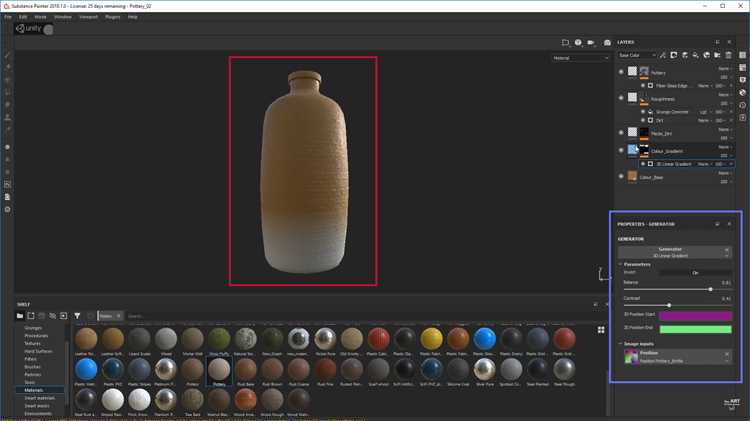Image resolution: width=750 pixels, height=421 pixels.
Task: Click the add paint layer icon
Action: pyautogui.click(x=684, y=55)
